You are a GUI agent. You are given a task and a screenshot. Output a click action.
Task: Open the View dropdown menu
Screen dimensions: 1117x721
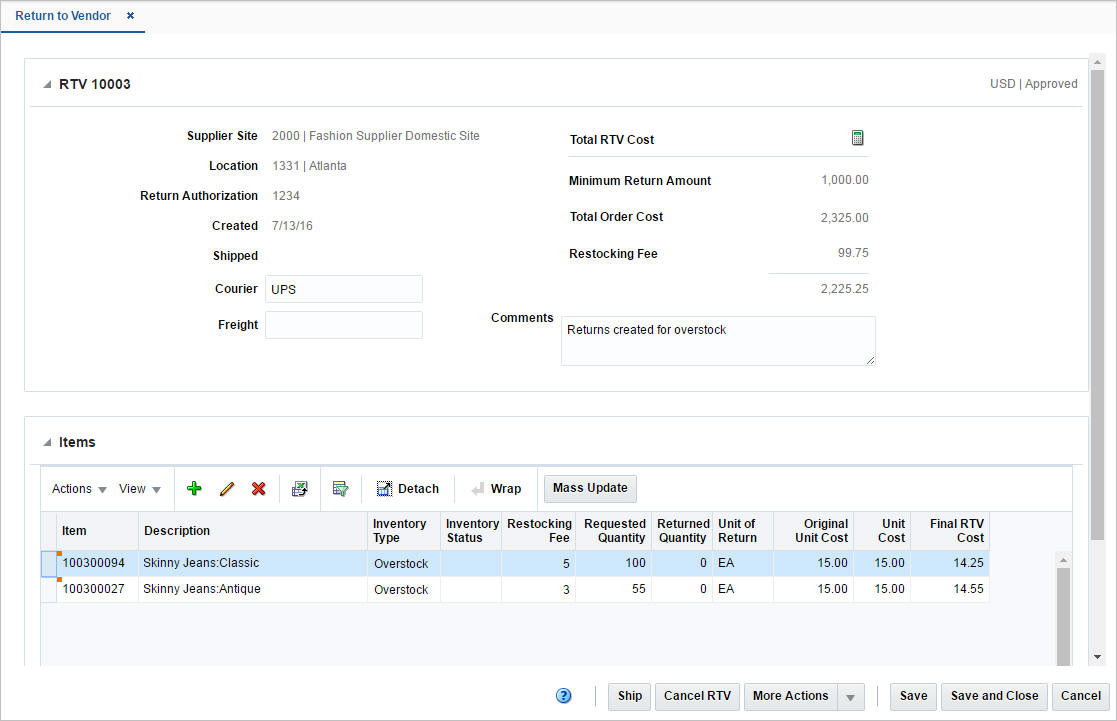pos(140,489)
